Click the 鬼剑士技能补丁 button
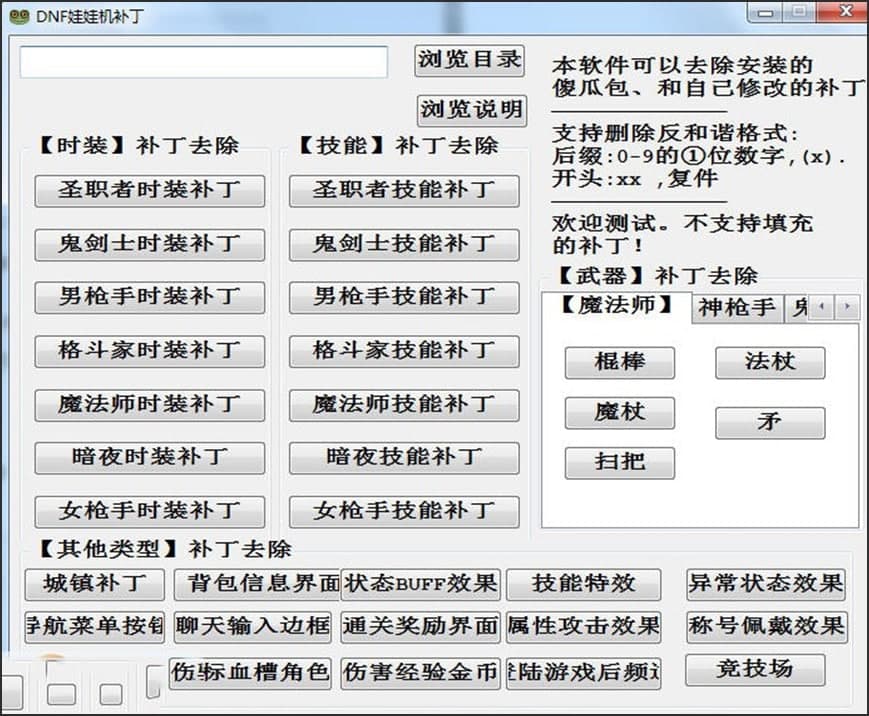869x716 pixels. [x=404, y=244]
